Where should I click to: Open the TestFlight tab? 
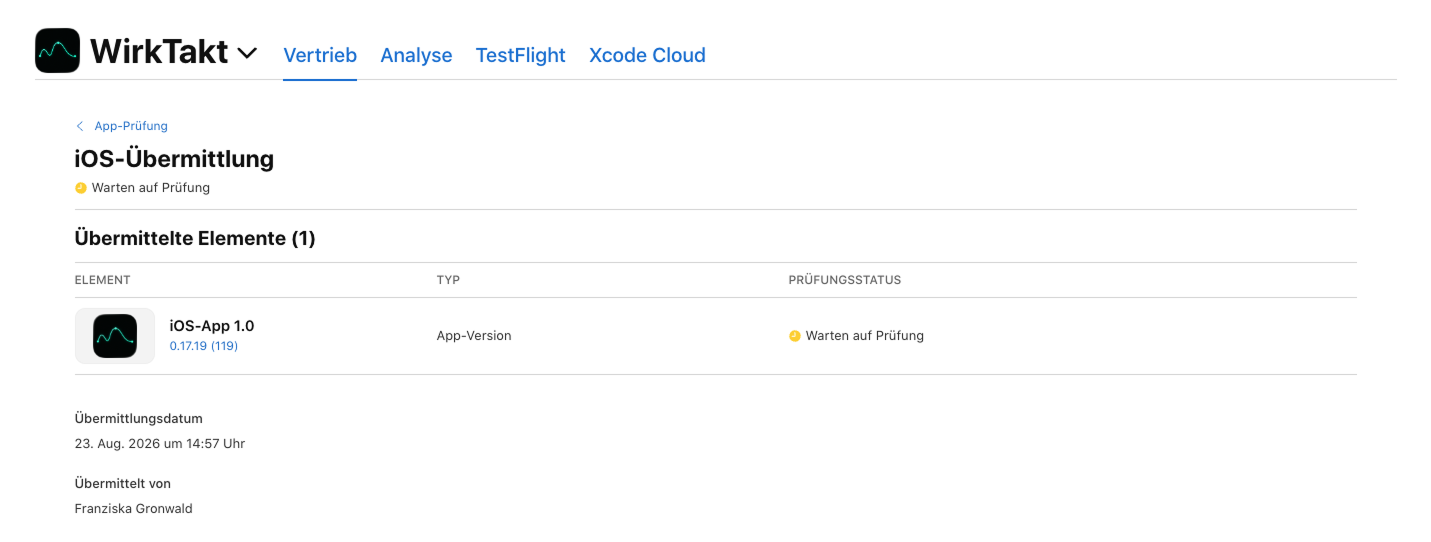click(520, 55)
